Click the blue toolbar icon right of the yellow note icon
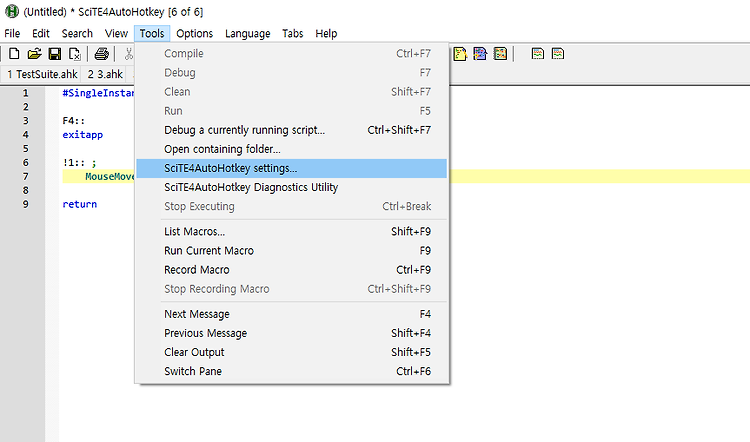 click(x=480, y=54)
